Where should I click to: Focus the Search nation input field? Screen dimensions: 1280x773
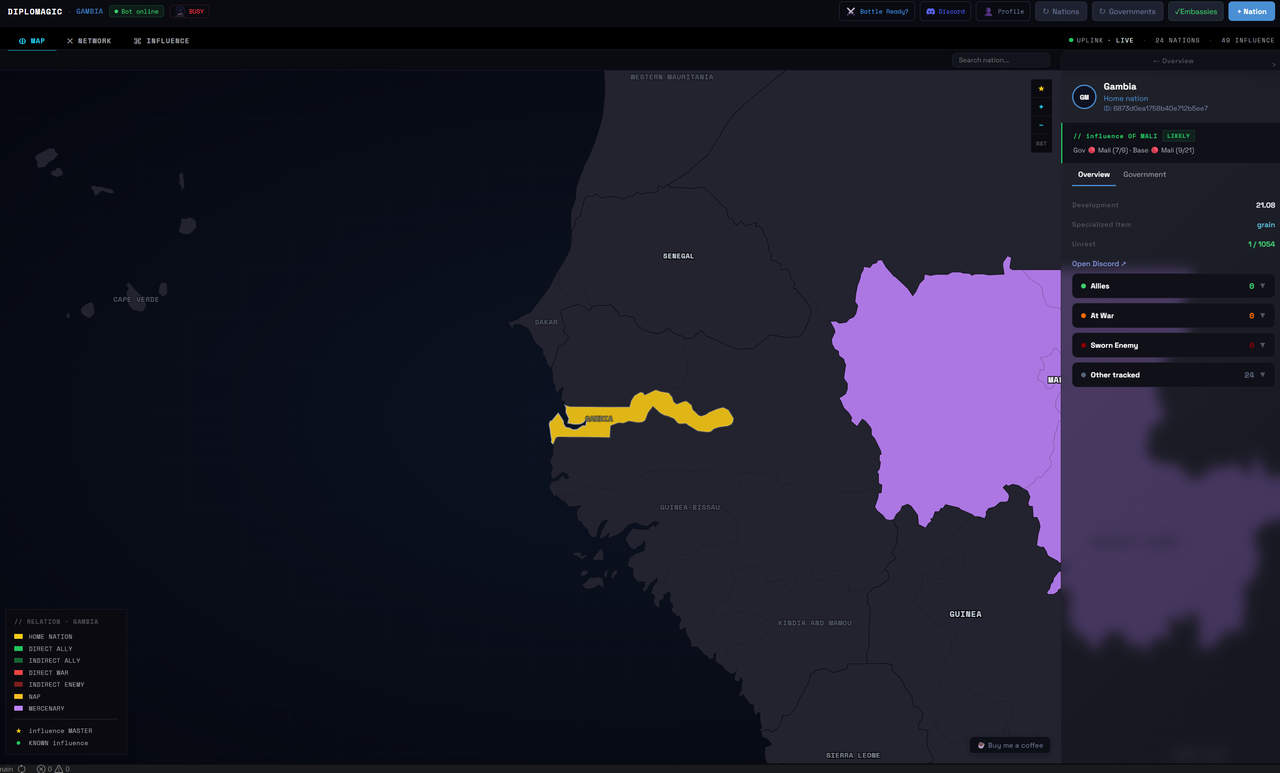pos(1001,60)
